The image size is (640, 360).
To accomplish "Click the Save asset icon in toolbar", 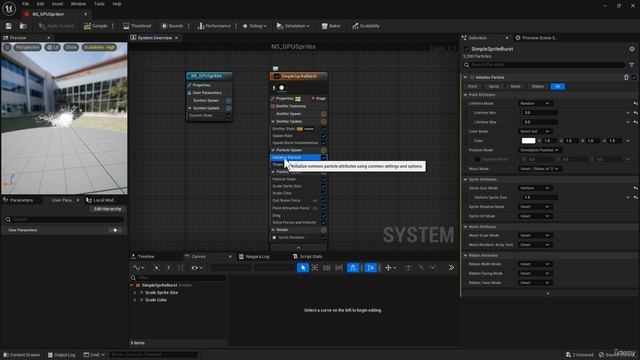I will point(9,26).
